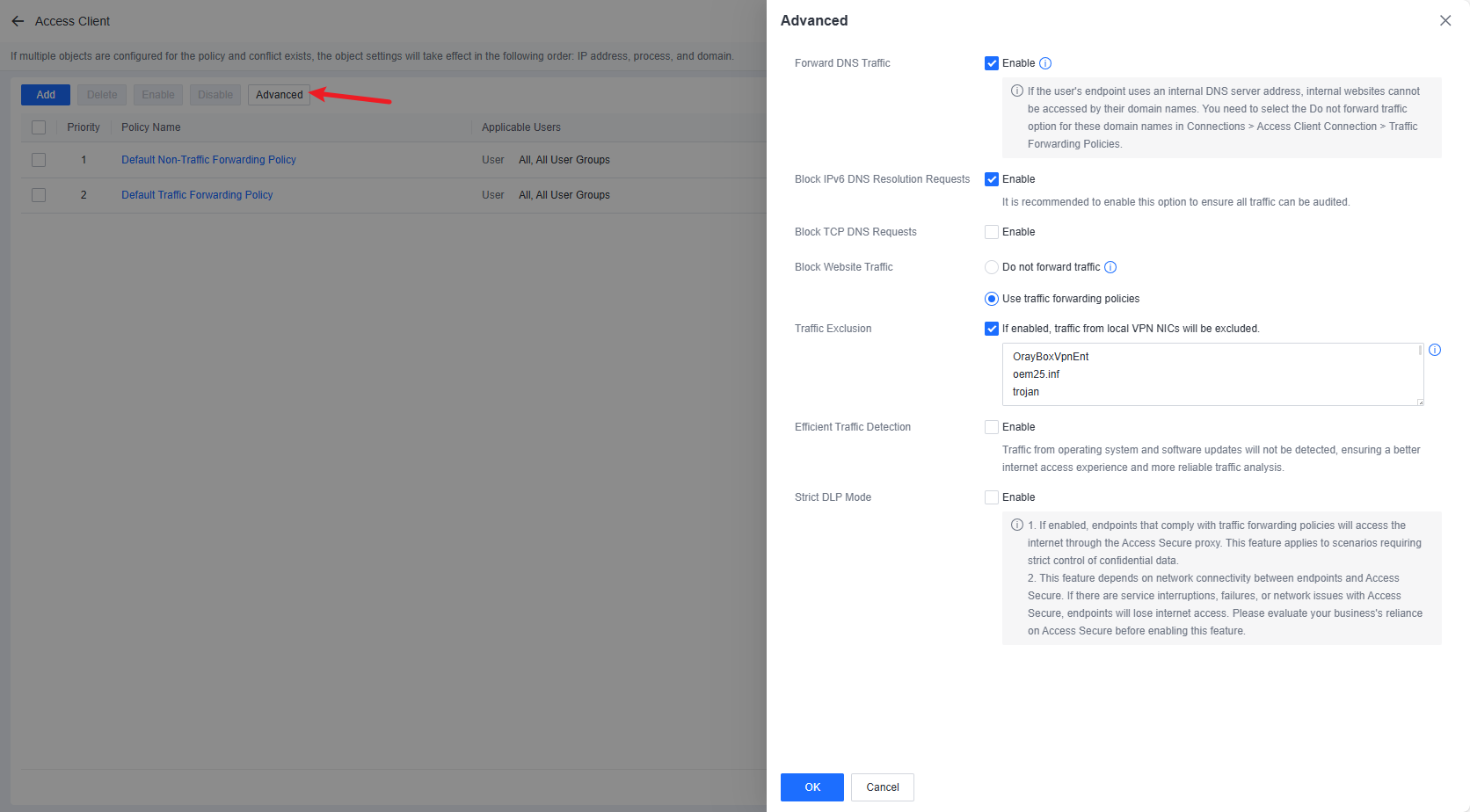Click 'All, All User Groups' in priority 1 row

pyautogui.click(x=564, y=160)
